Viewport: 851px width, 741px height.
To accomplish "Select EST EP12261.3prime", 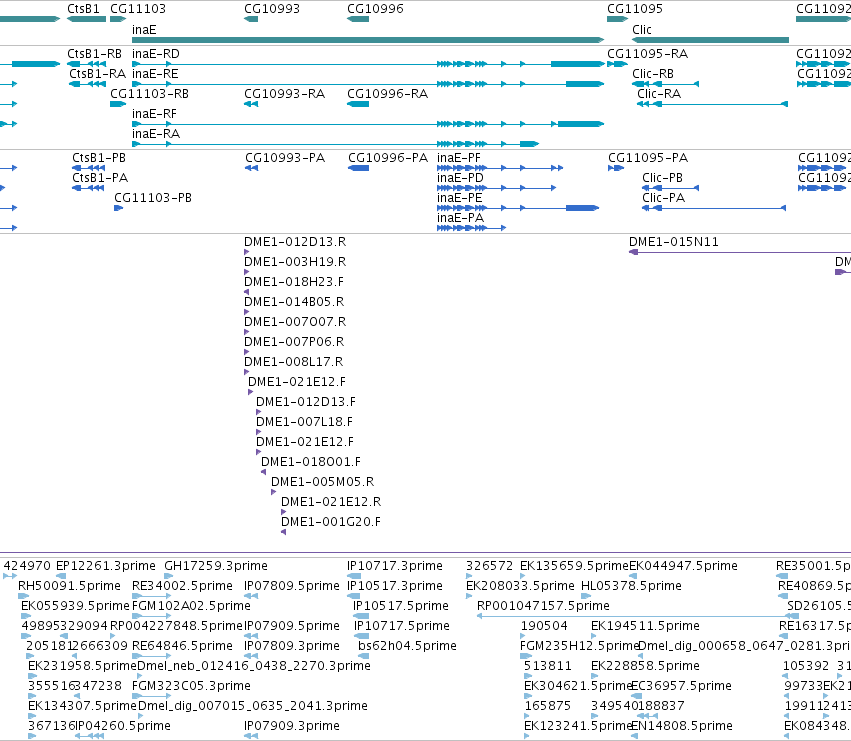I will [105, 566].
